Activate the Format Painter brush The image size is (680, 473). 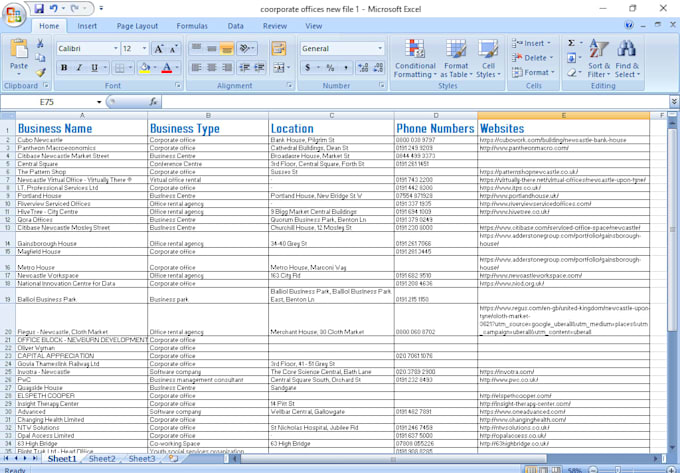tap(41, 73)
